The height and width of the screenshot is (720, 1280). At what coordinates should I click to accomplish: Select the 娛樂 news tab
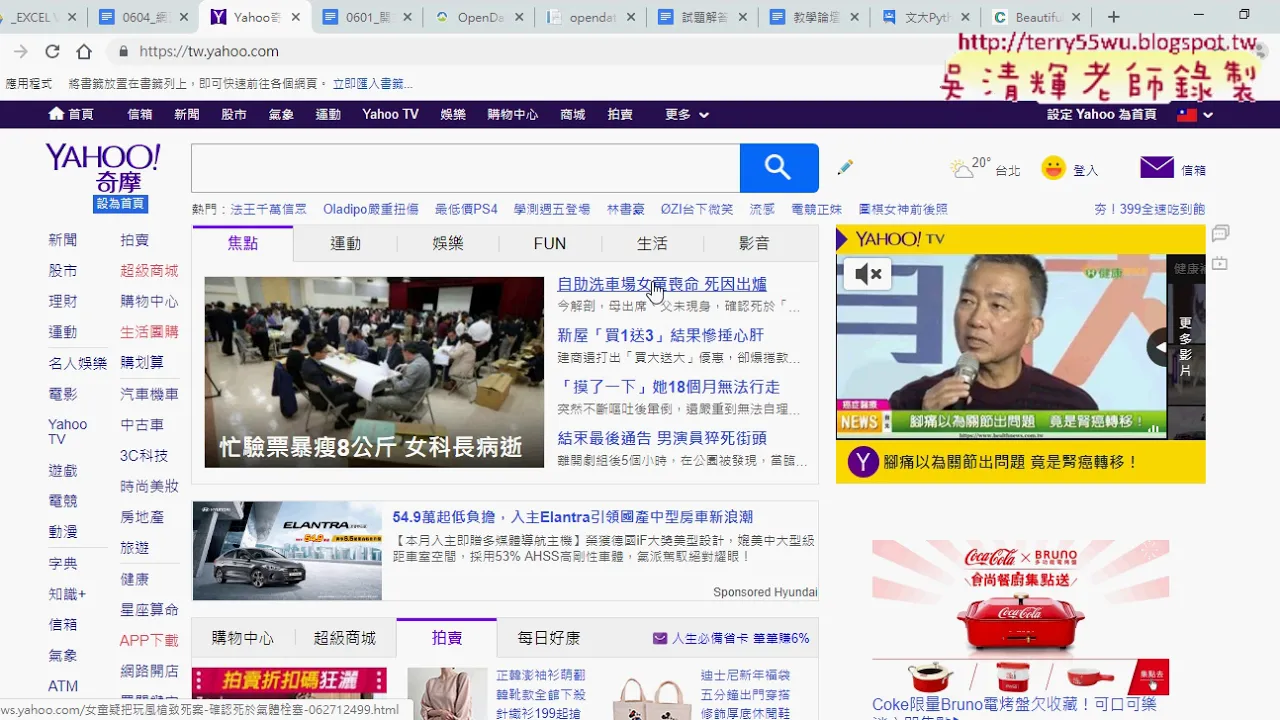(448, 243)
